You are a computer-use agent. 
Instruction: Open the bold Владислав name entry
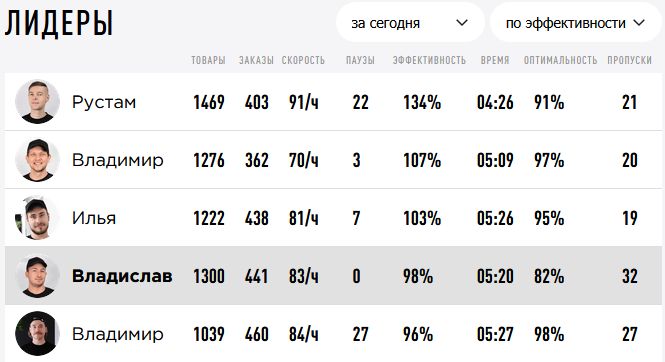click(122, 276)
